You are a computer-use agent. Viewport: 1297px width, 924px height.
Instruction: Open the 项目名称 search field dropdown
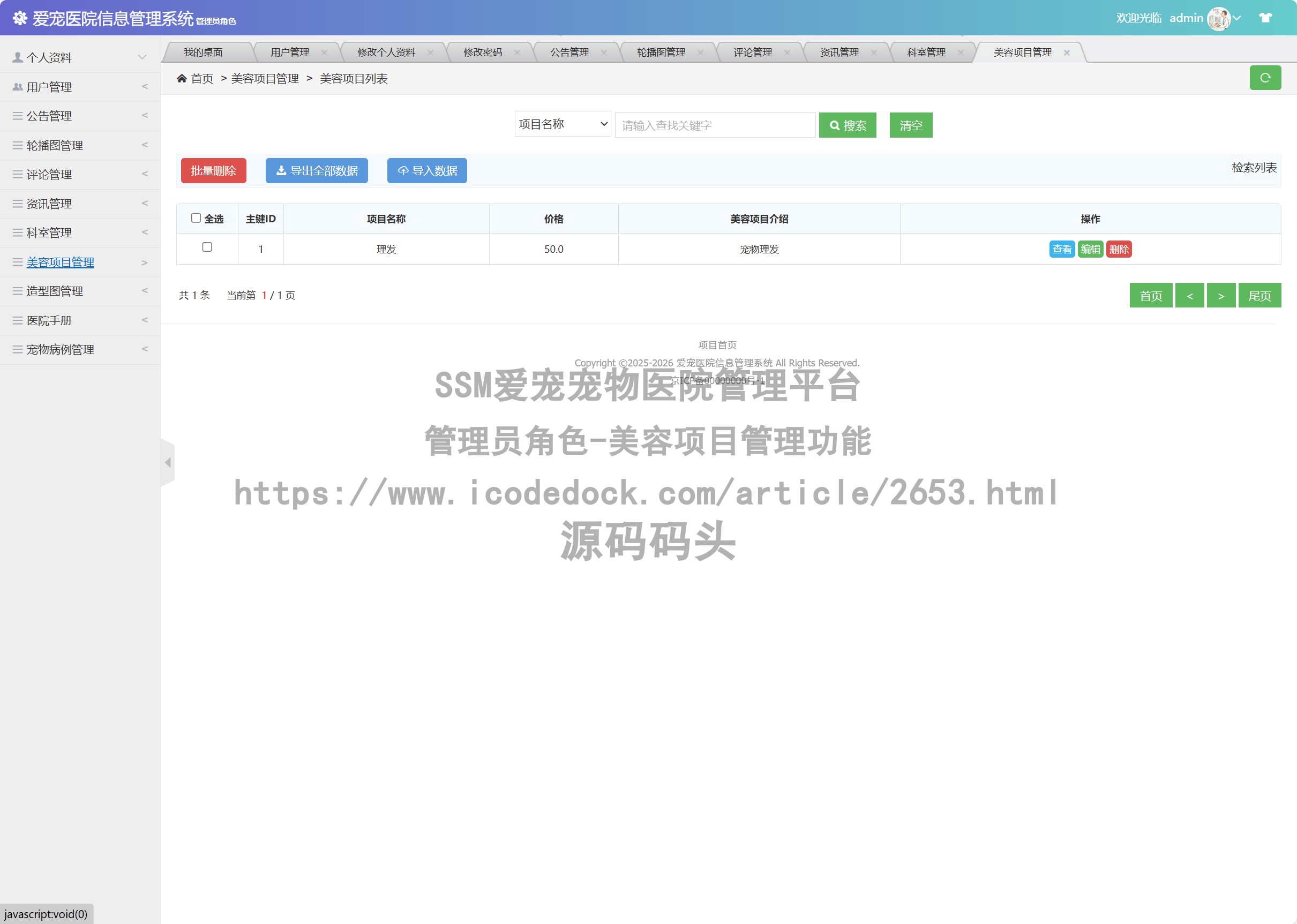[x=561, y=124]
